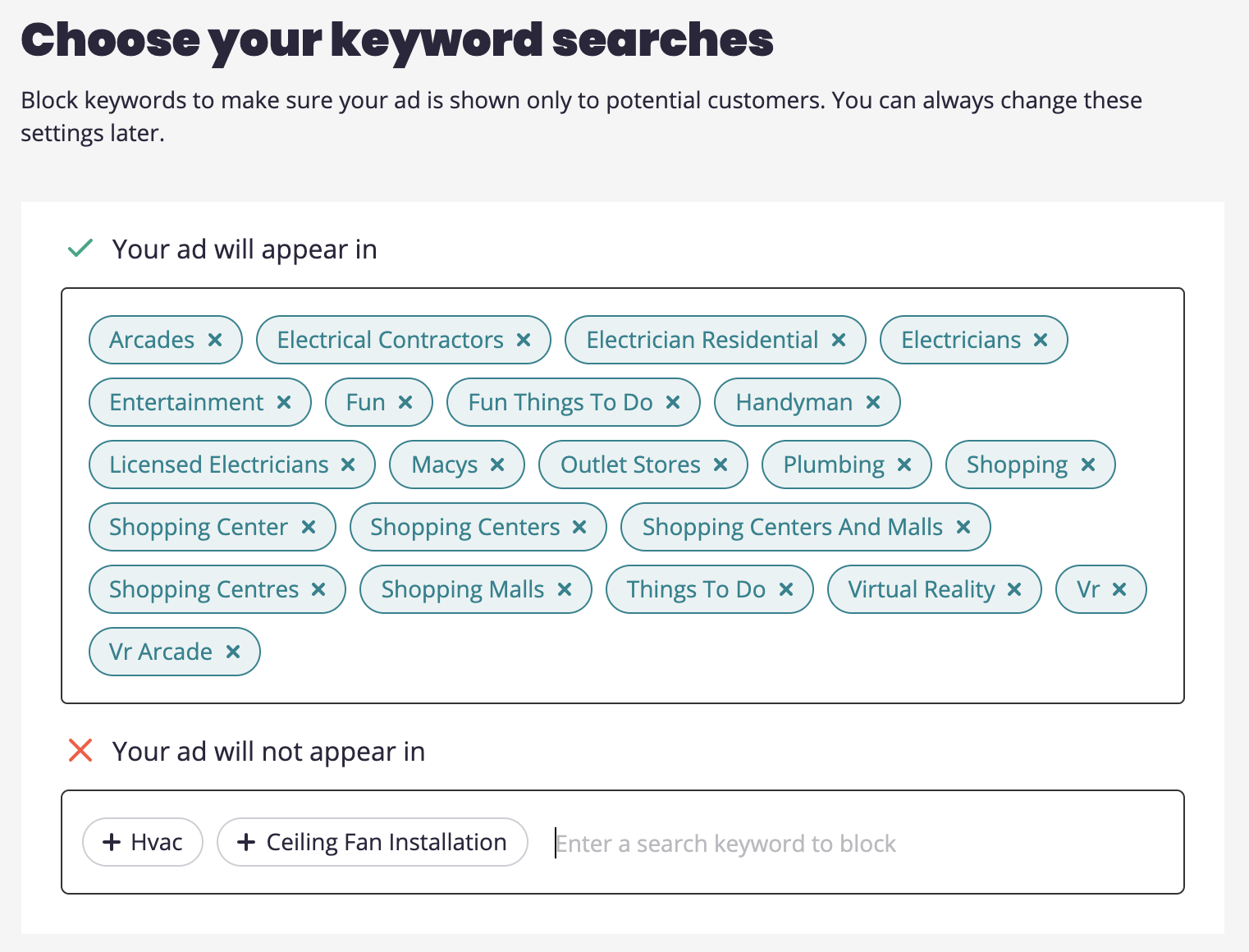
Task: Add the Hvac suggestion to blocked keywords
Action: coord(143,842)
